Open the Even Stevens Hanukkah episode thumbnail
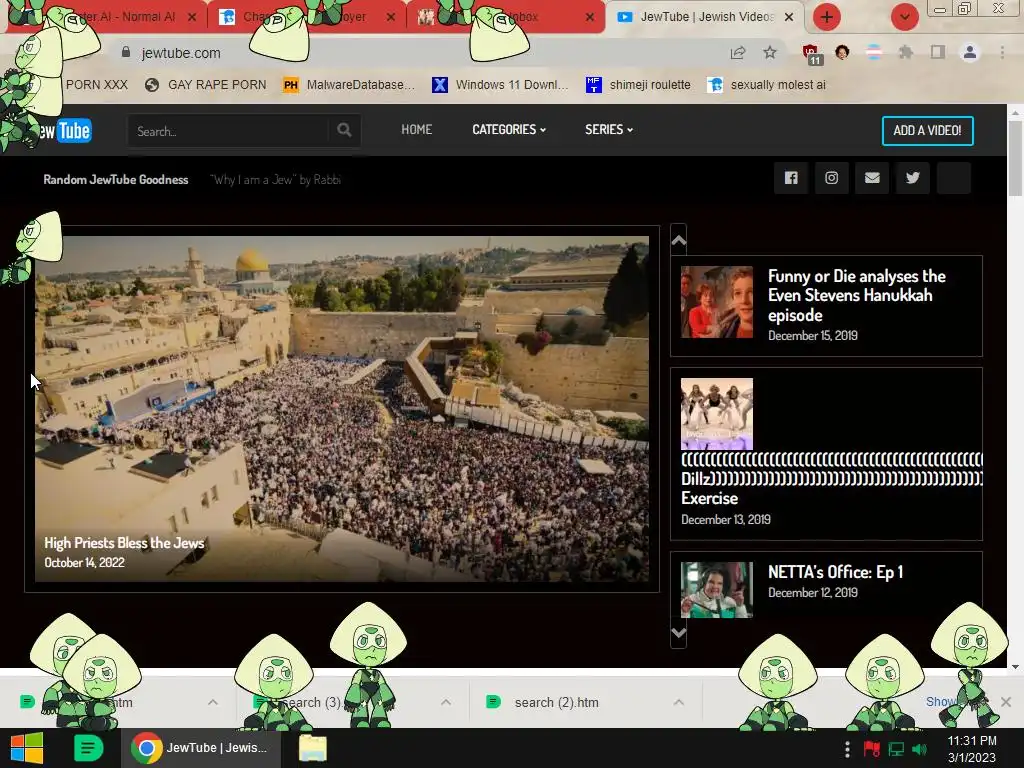The image size is (1024, 768). click(x=716, y=302)
